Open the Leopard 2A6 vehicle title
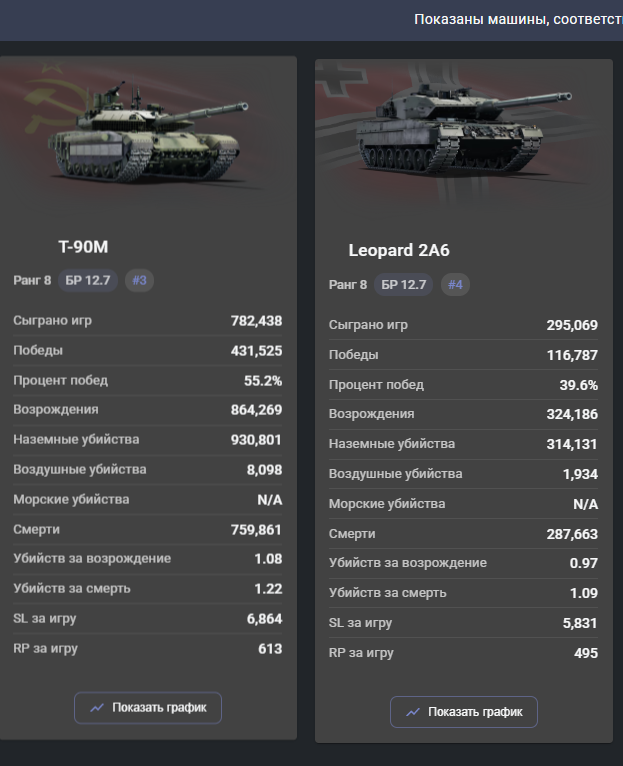This screenshot has height=766, width=623. point(399,250)
